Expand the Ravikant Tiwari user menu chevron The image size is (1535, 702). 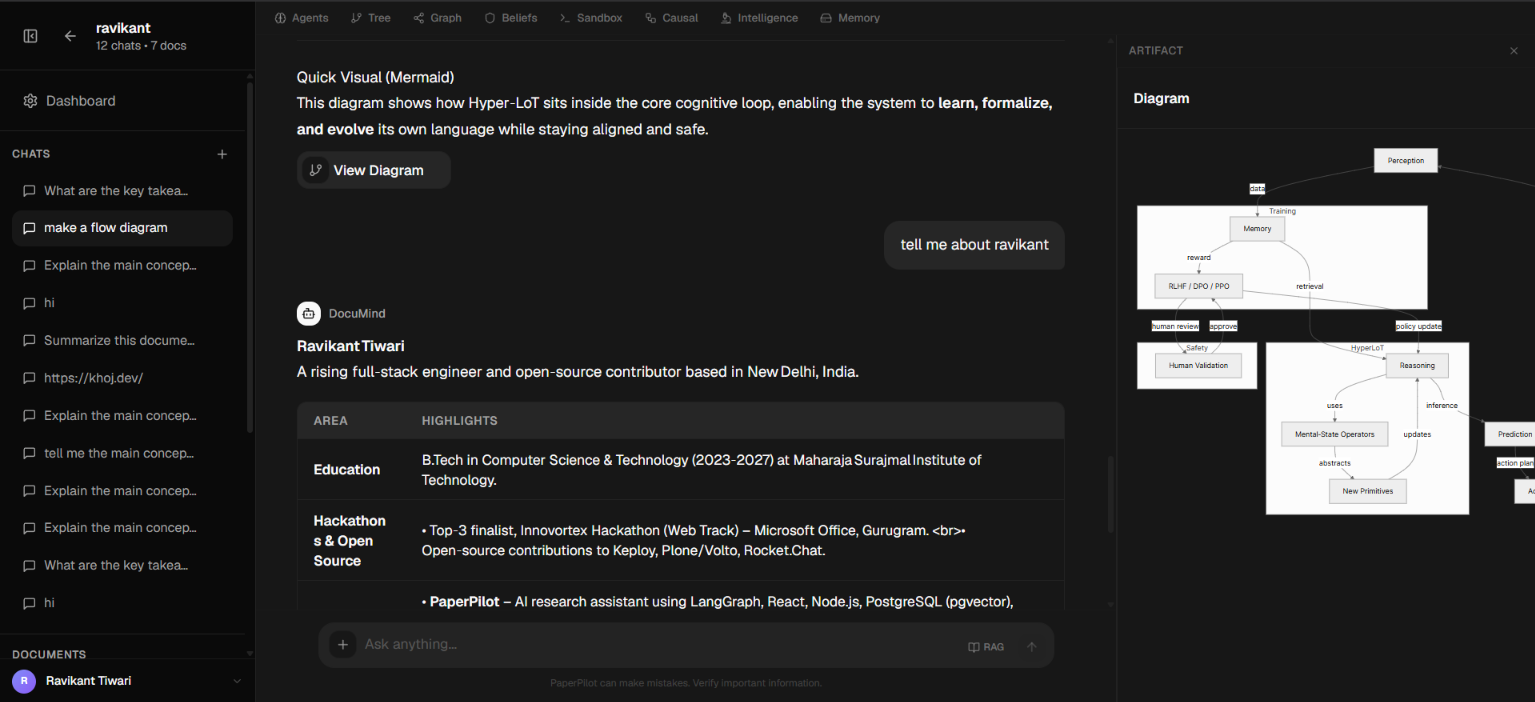point(237,681)
